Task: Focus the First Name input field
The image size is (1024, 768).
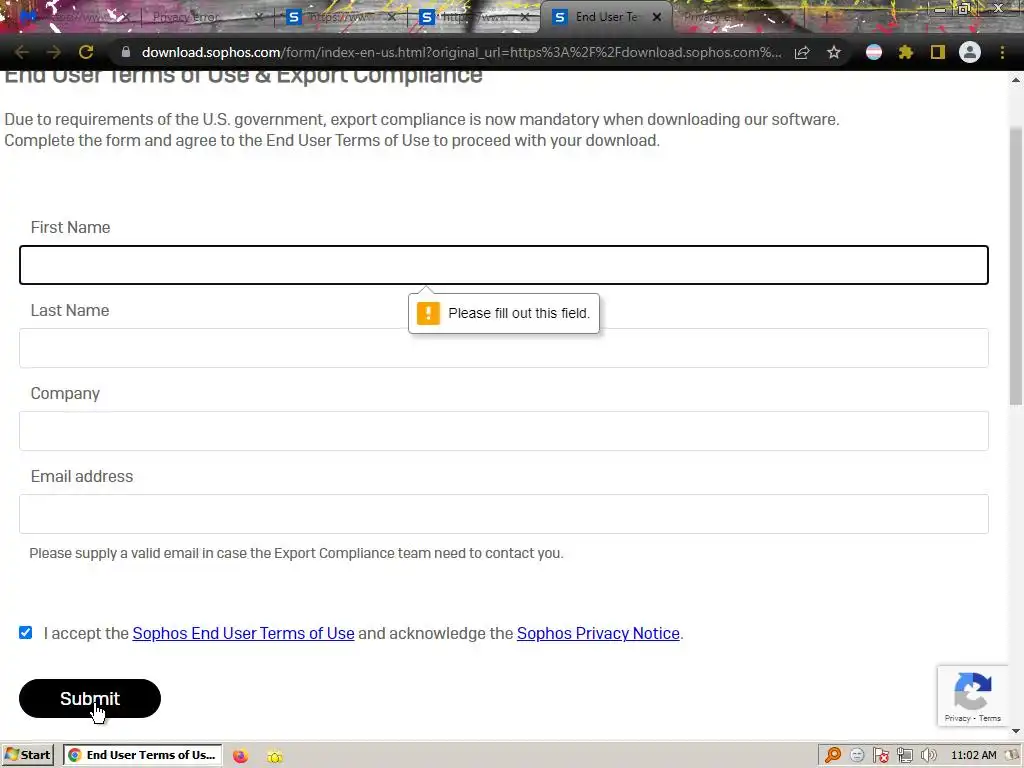Action: click(504, 265)
